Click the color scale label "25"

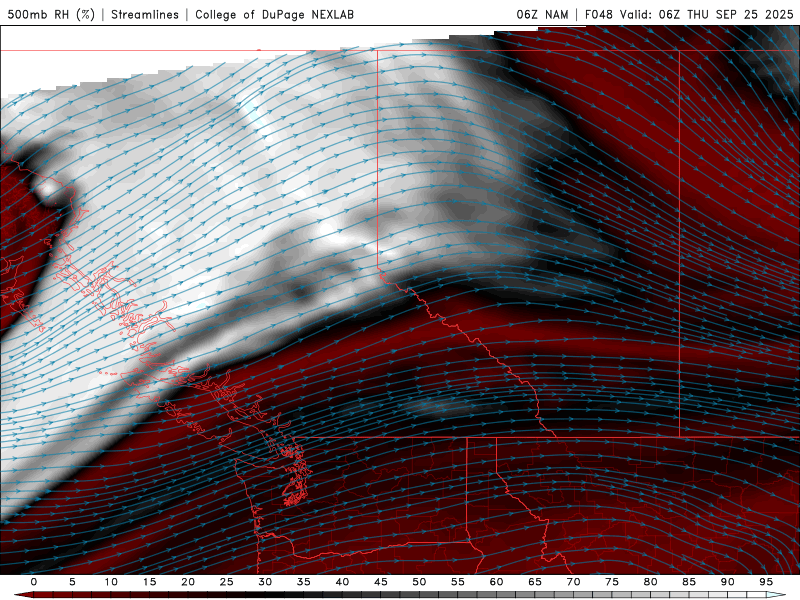coord(227,582)
